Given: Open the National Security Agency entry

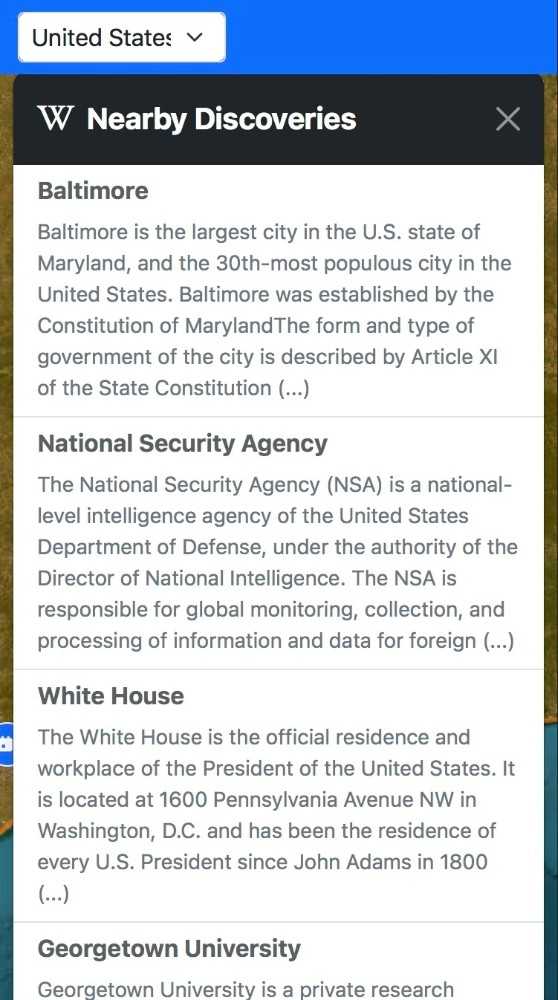Looking at the screenshot, I should pos(182,443).
